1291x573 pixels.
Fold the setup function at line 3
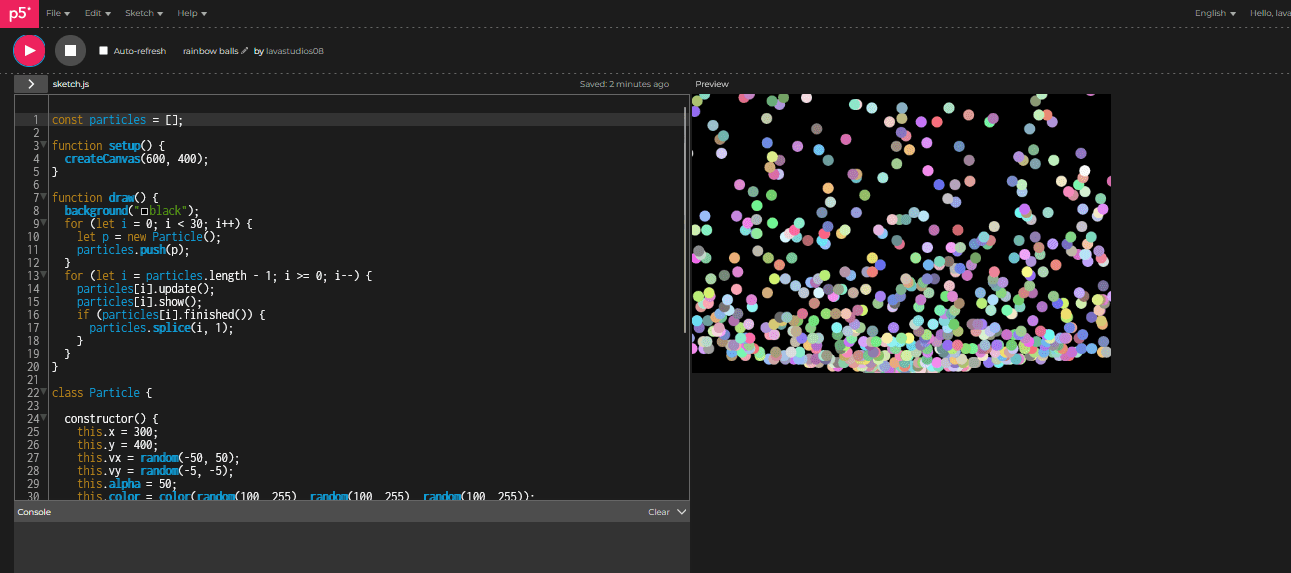tap(43, 145)
